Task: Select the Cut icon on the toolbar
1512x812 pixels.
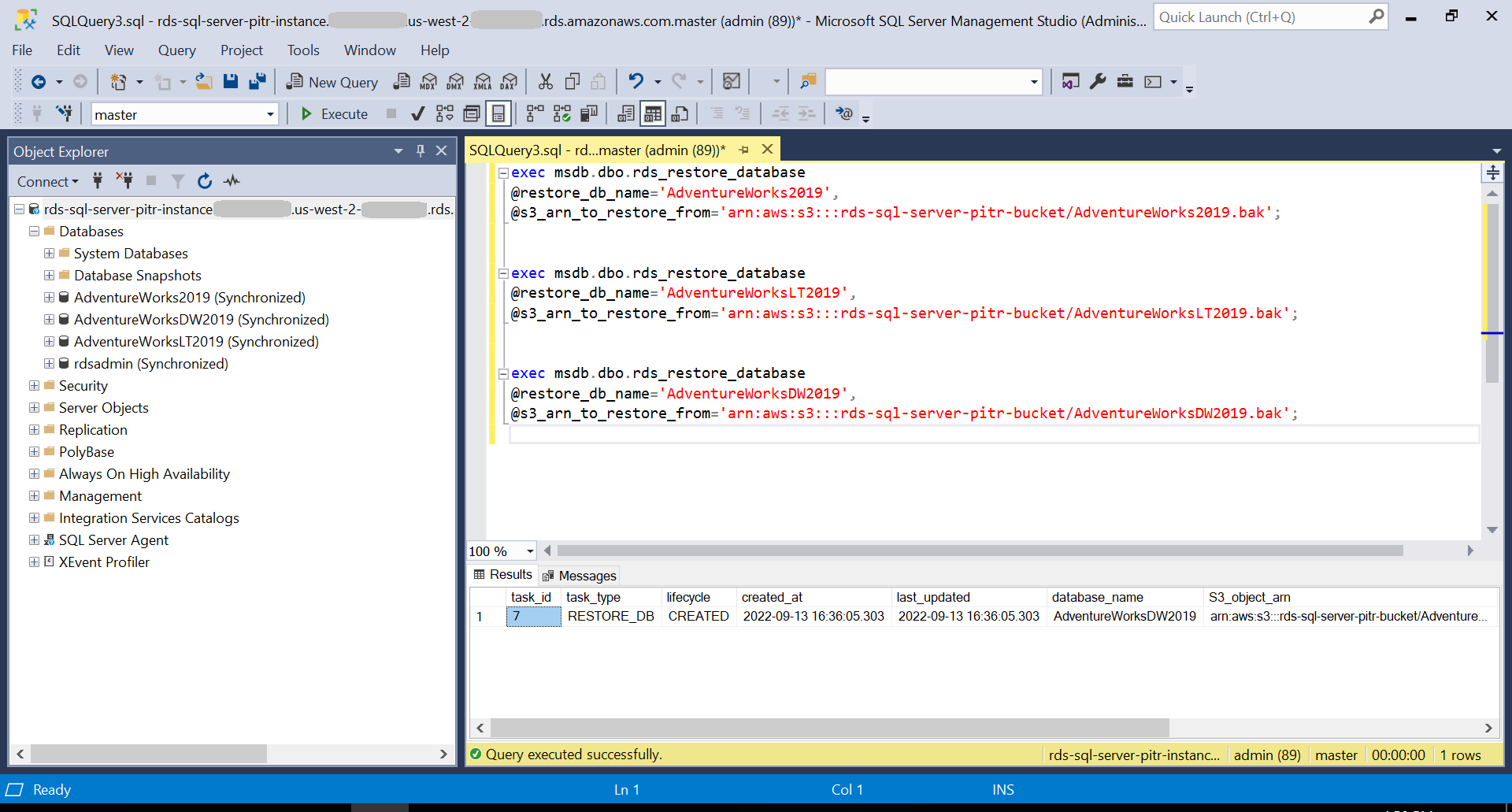Action: 545,81
